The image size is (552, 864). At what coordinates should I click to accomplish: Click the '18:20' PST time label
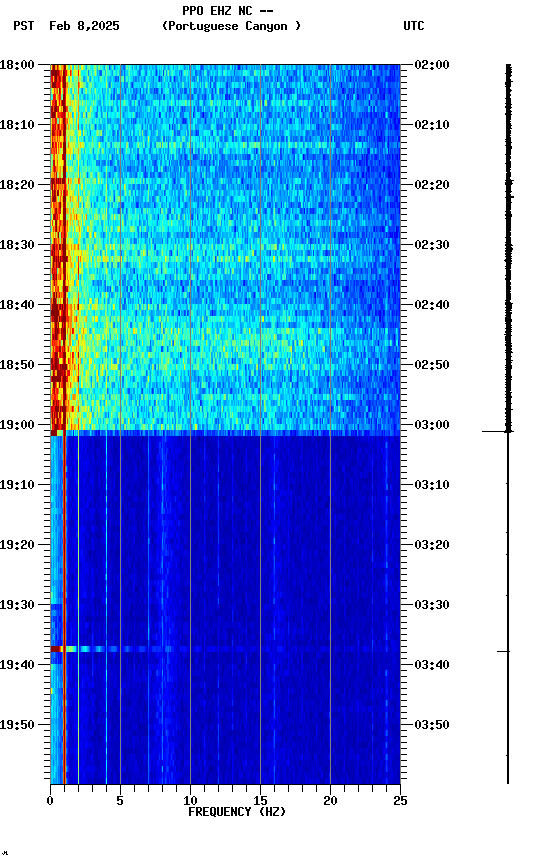pyautogui.click(x=17, y=185)
